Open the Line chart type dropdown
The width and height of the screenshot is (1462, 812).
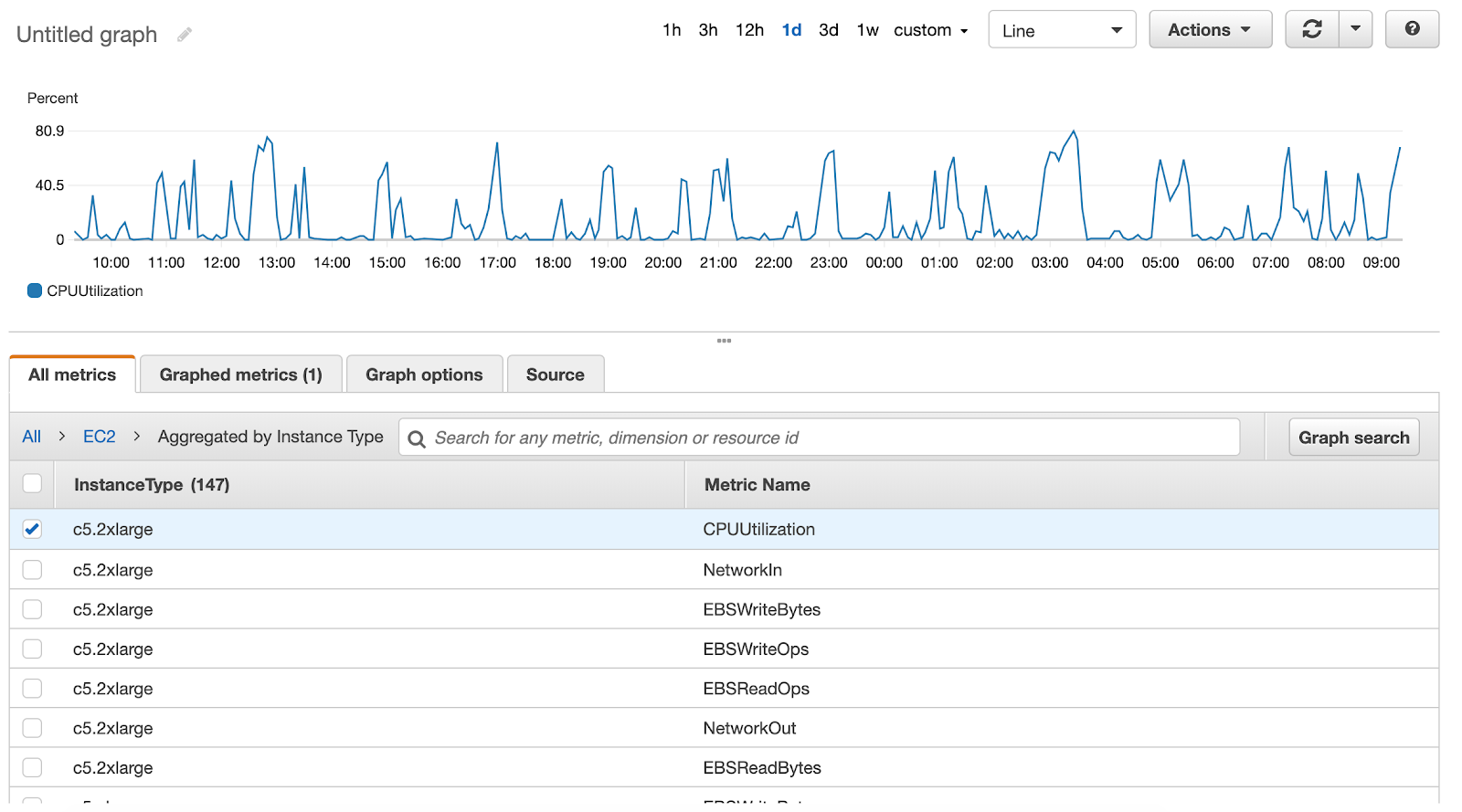click(1062, 30)
